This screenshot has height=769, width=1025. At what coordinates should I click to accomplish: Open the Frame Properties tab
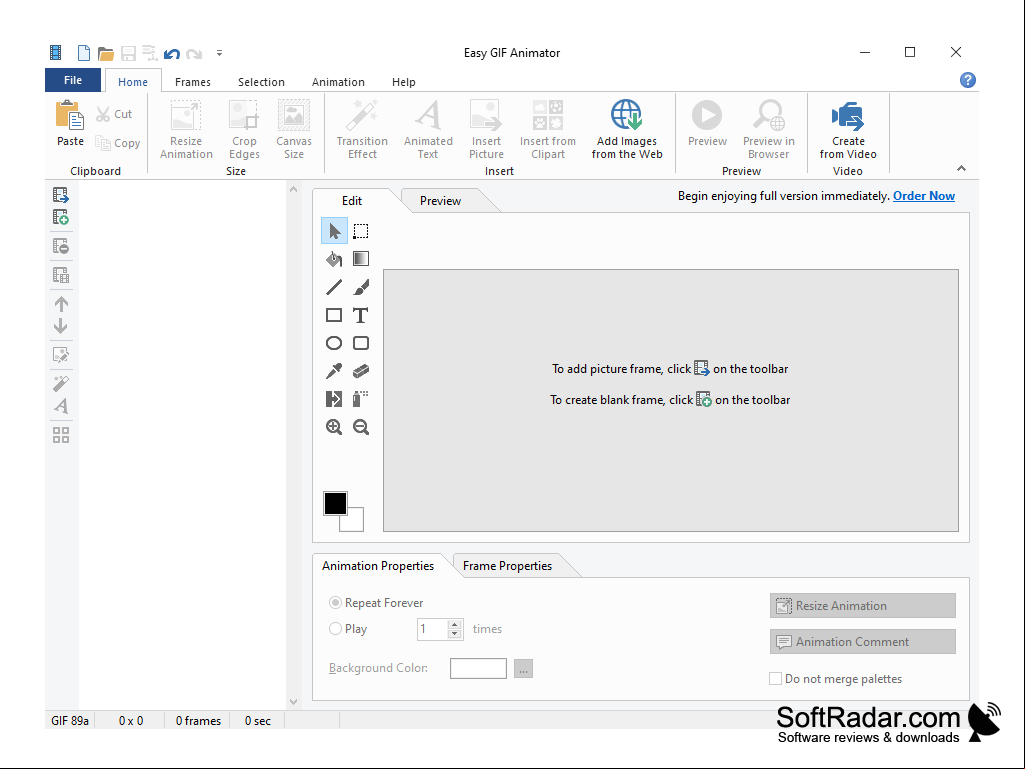(x=507, y=566)
